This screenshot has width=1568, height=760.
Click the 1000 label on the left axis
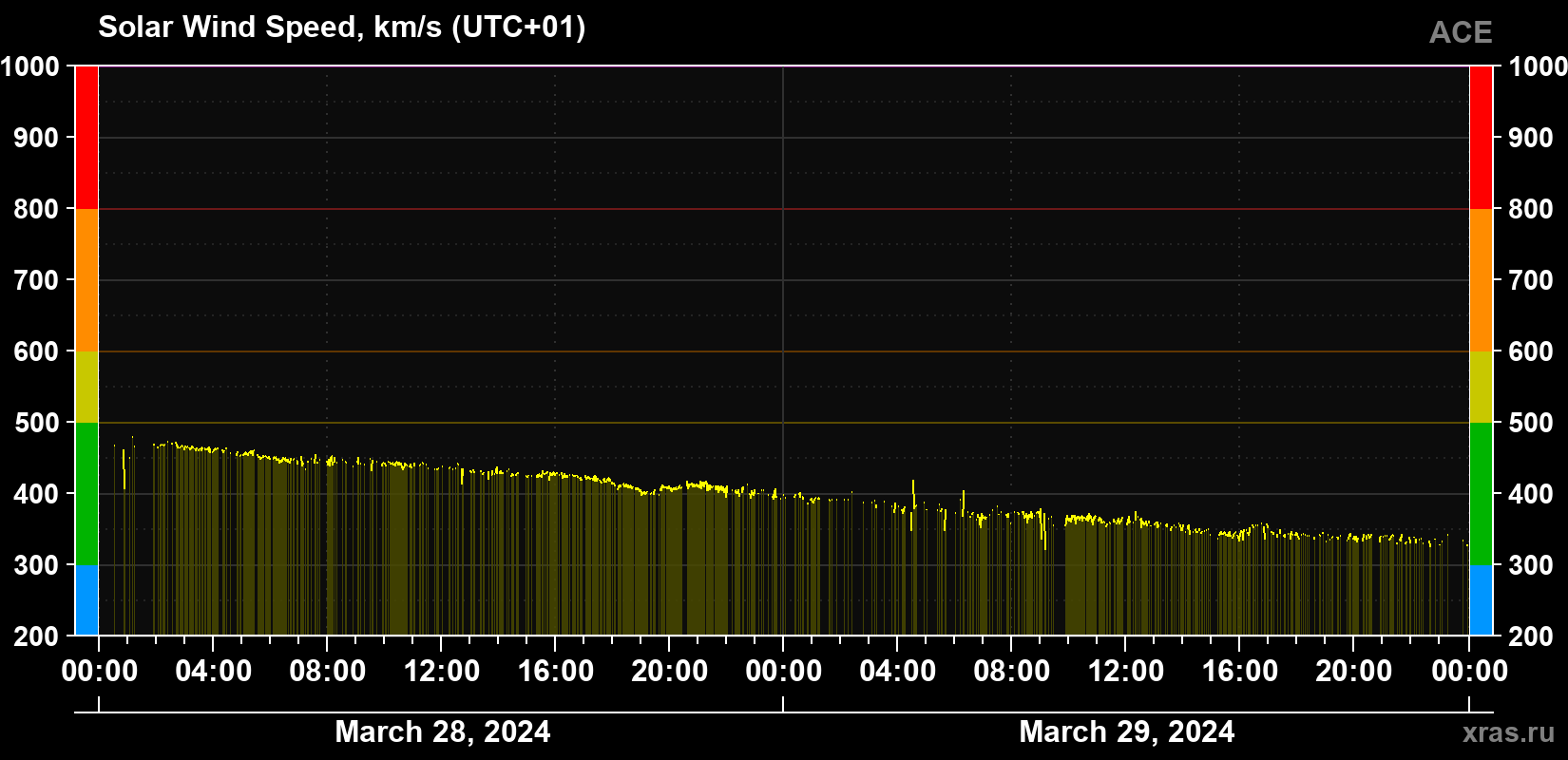30,66
